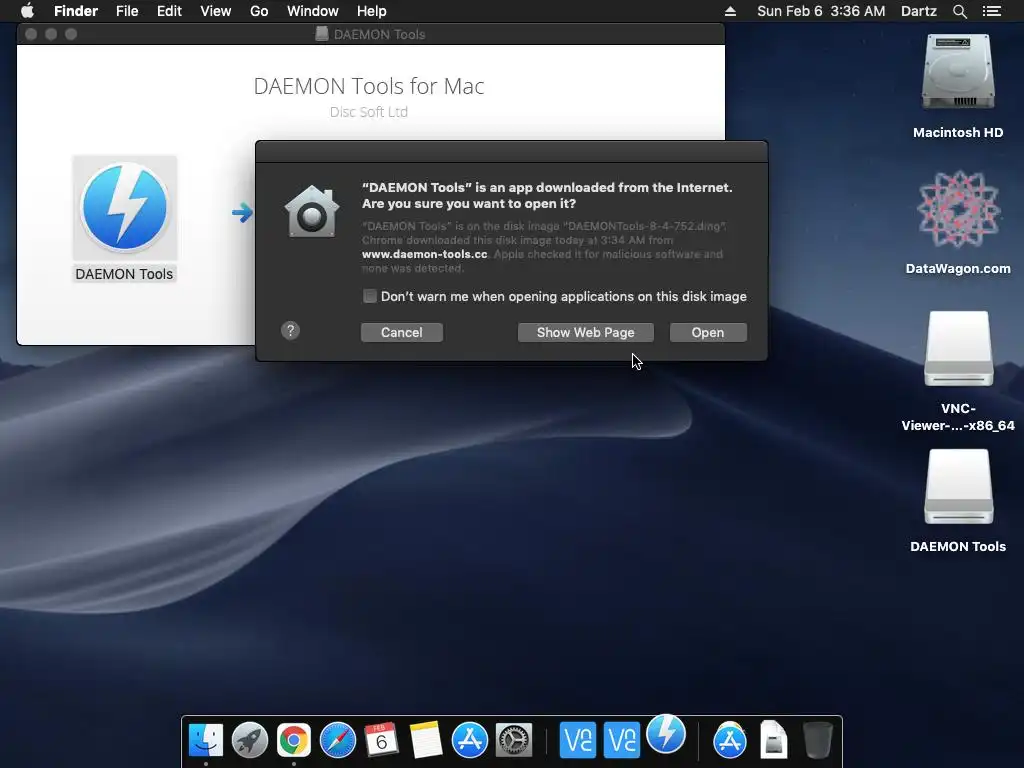This screenshot has height=768, width=1024.
Task: Click the bouncing DAEMON Tools Dock icon
Action: (665, 733)
